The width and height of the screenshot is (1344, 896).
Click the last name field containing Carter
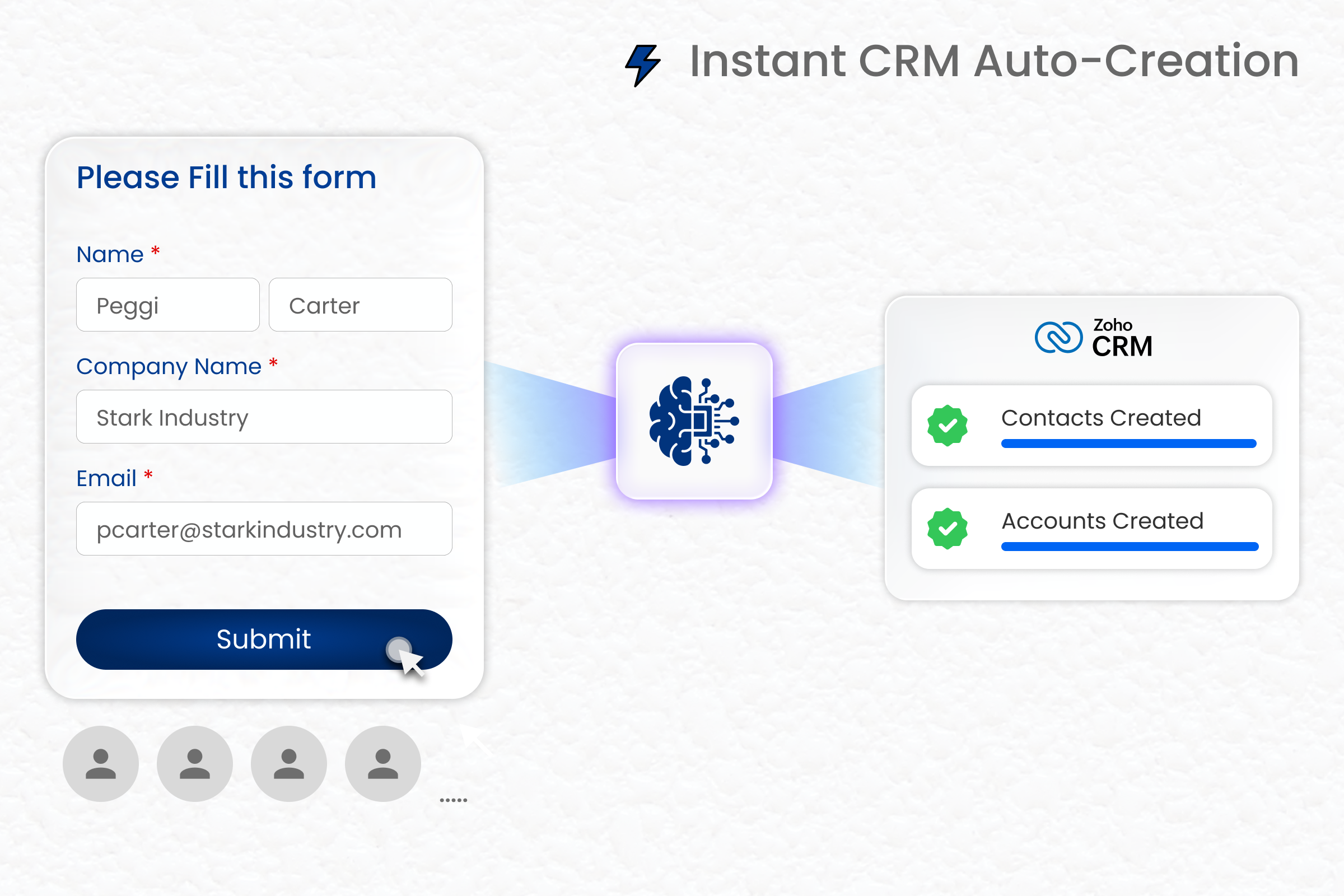(361, 305)
